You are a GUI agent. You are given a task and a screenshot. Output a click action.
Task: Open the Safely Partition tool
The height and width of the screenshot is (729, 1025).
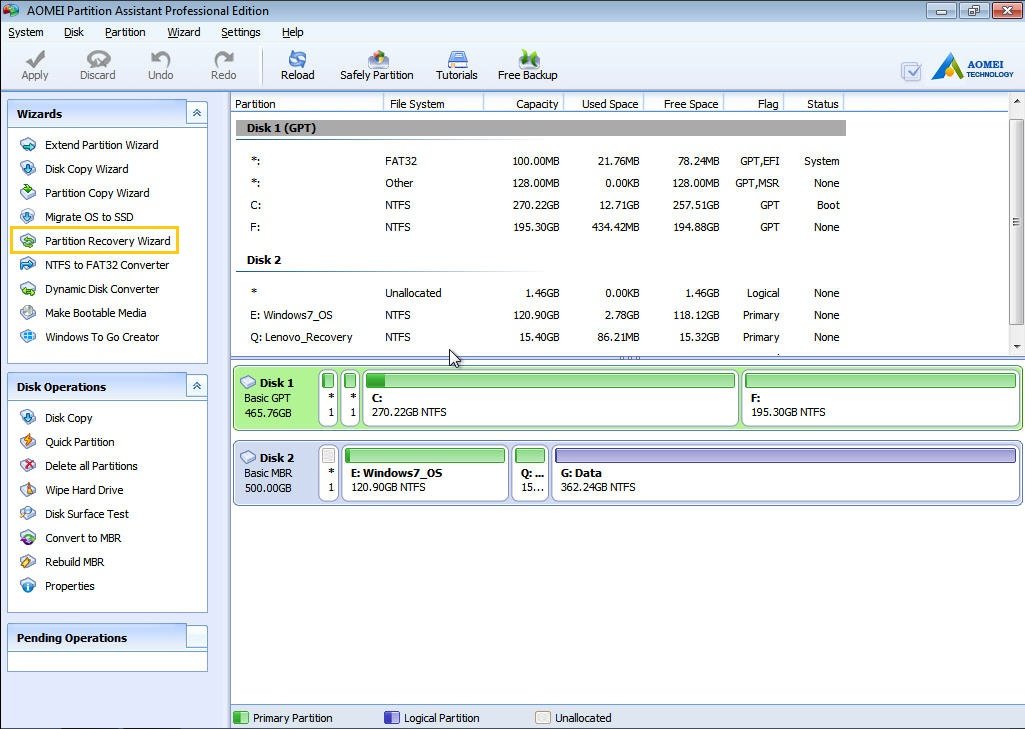coord(376,65)
